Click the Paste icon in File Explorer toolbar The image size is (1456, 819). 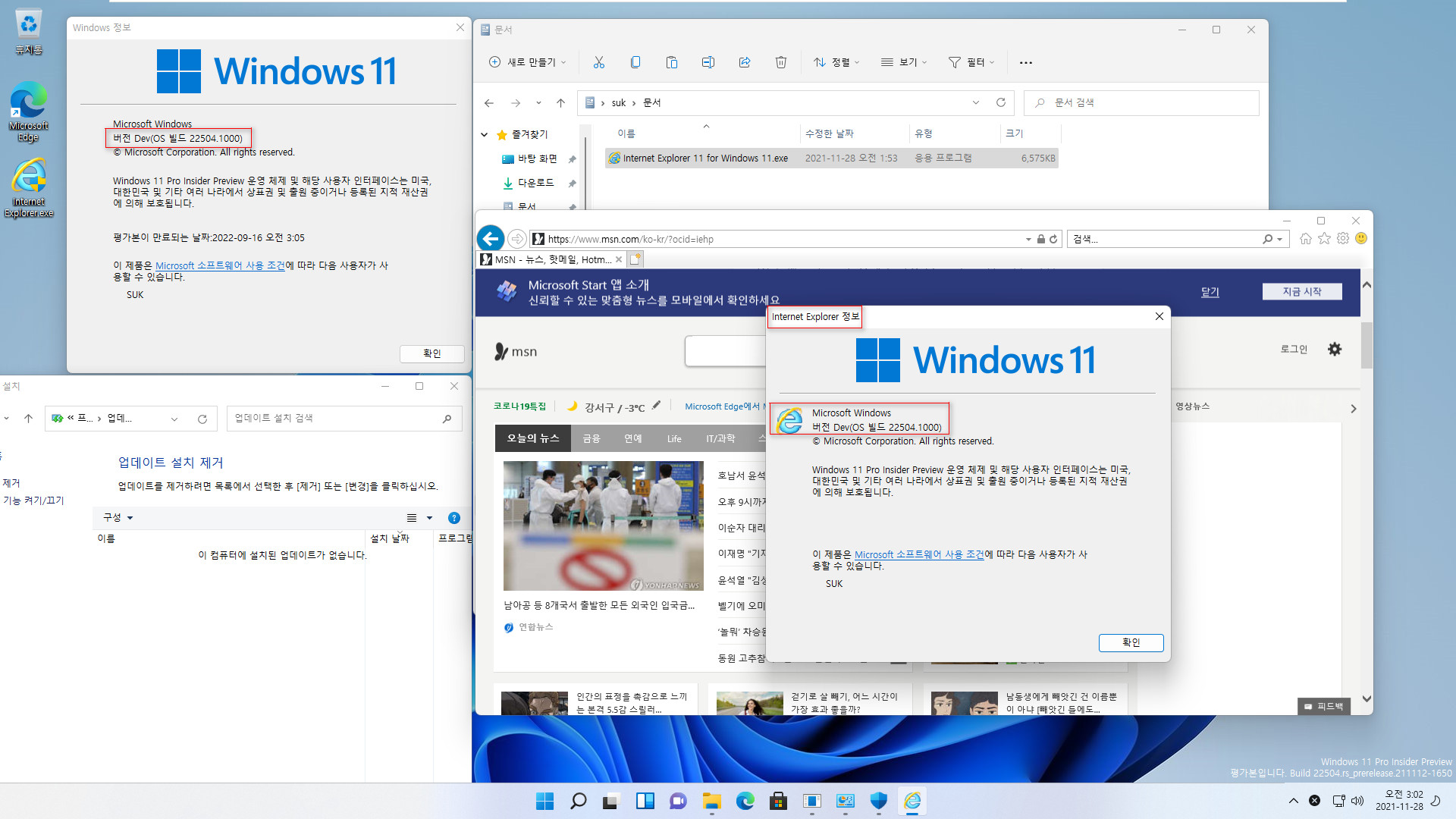point(672,62)
